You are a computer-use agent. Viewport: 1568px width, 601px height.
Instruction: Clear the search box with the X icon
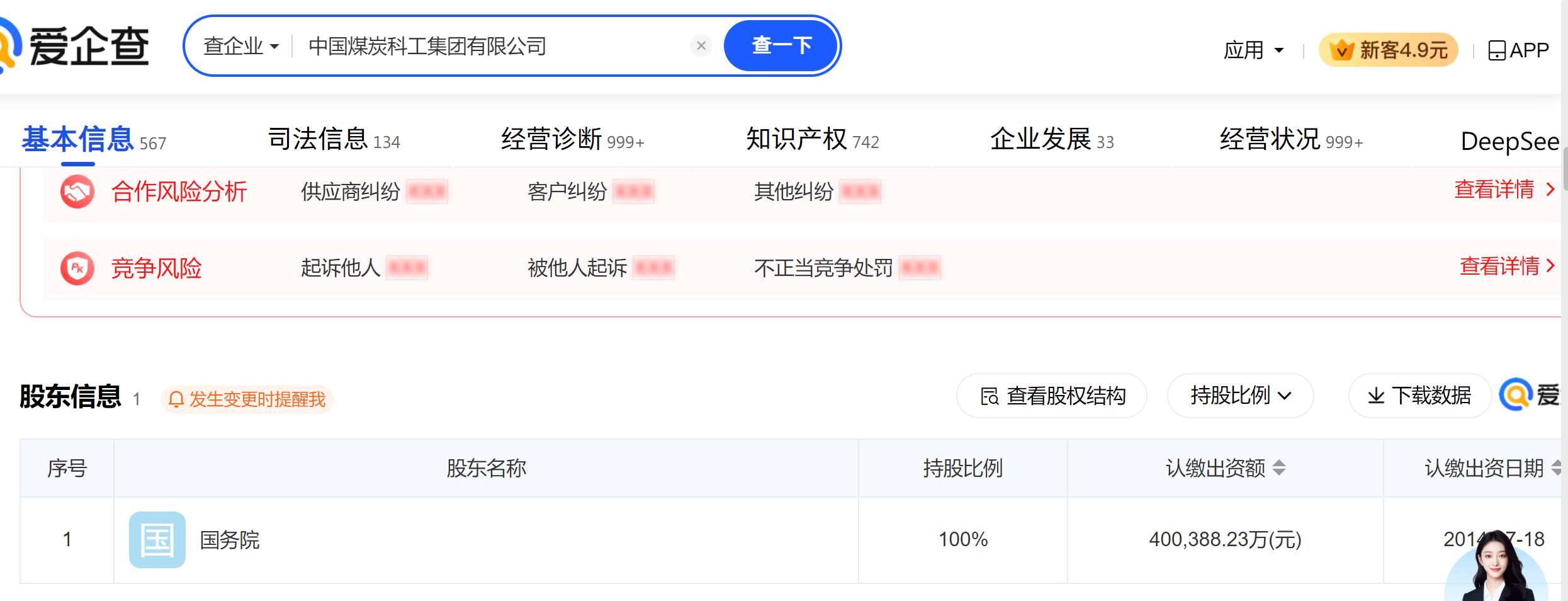pos(701,45)
